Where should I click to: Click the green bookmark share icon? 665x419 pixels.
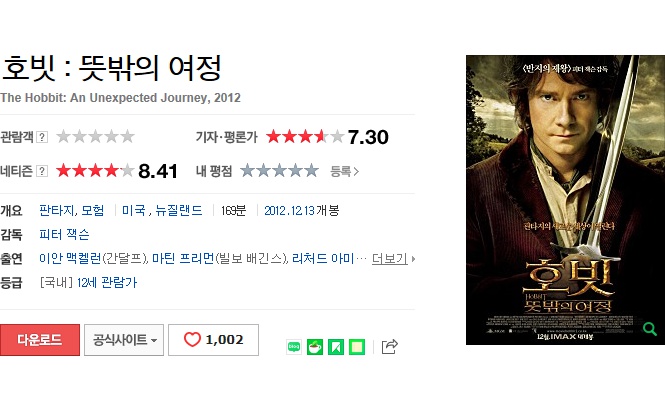(x=335, y=347)
